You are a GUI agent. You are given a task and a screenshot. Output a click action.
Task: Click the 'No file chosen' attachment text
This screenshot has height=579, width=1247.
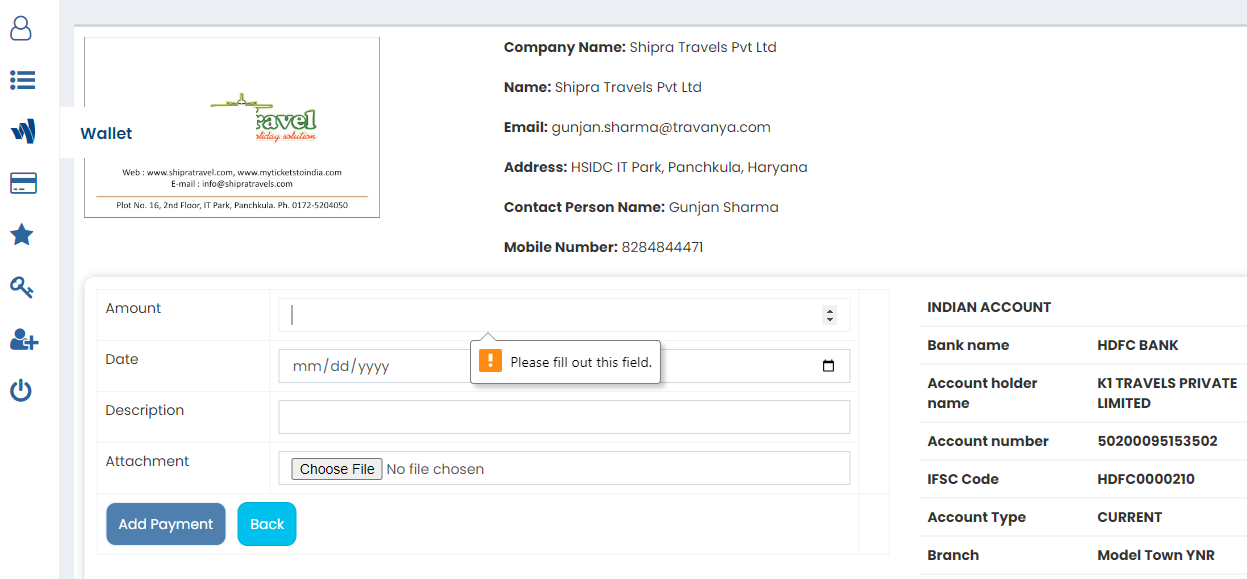435,469
